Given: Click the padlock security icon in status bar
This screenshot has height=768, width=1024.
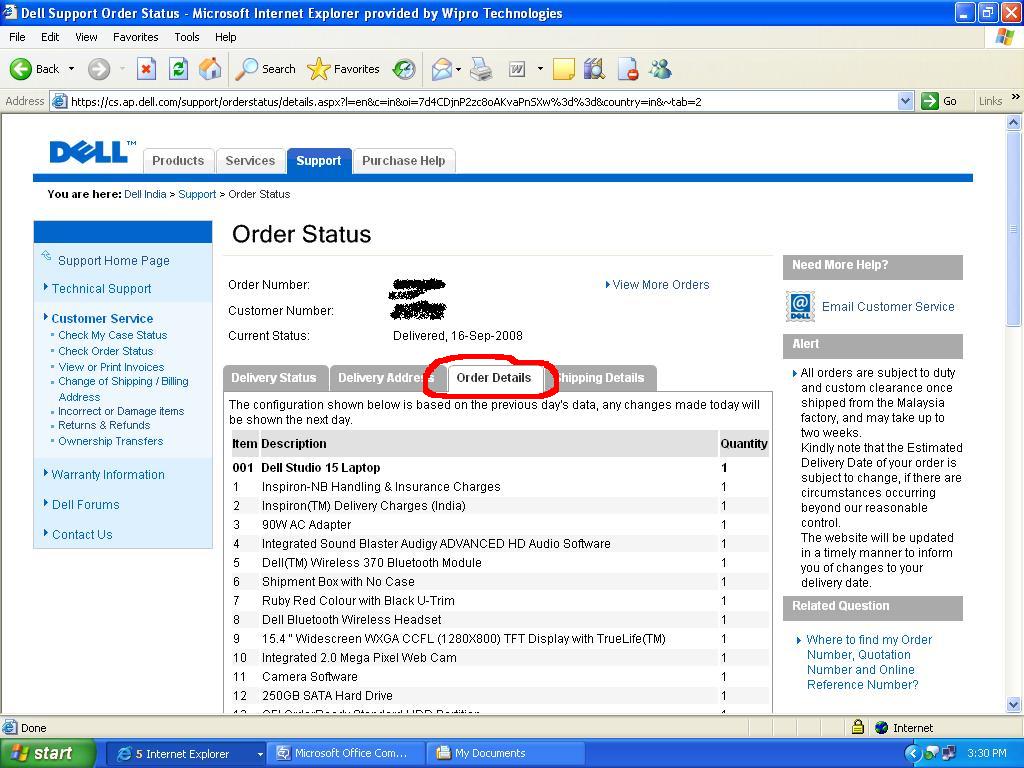Looking at the screenshot, I should (858, 727).
